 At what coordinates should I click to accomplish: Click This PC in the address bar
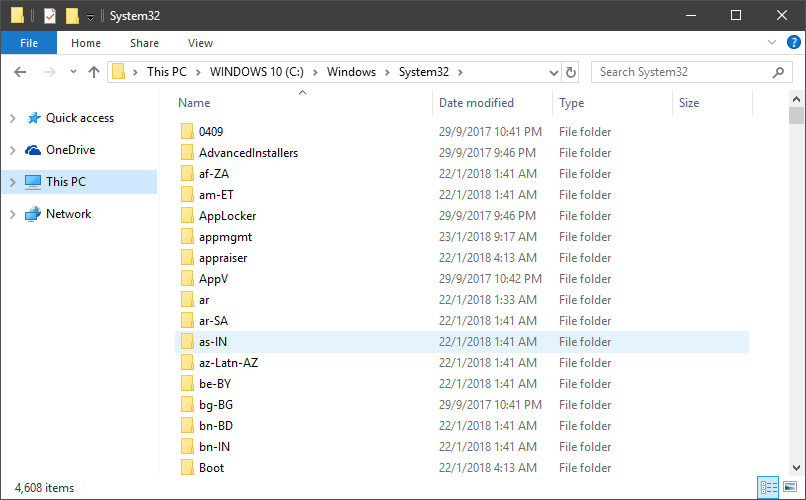coord(167,72)
